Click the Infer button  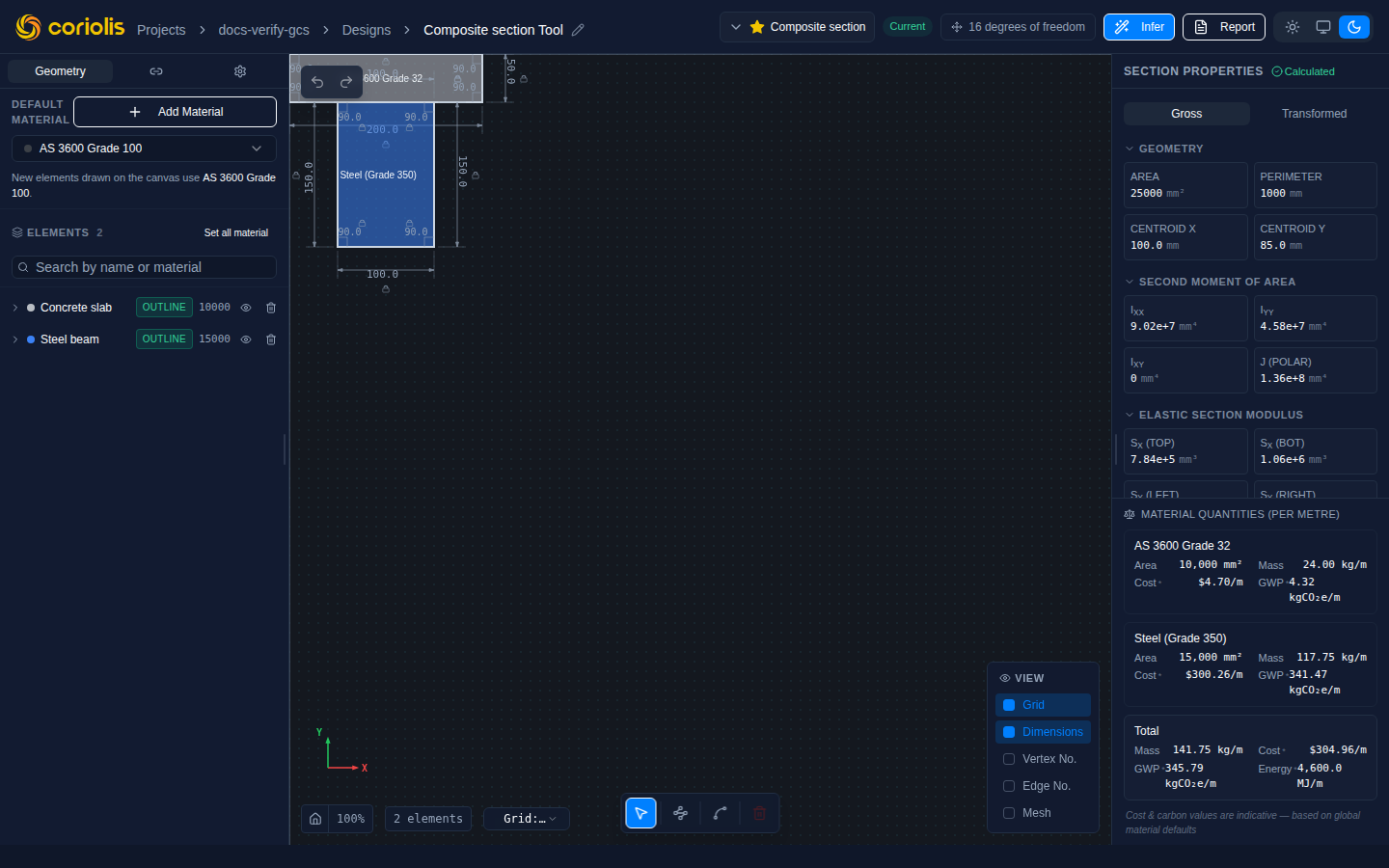coord(1139,27)
